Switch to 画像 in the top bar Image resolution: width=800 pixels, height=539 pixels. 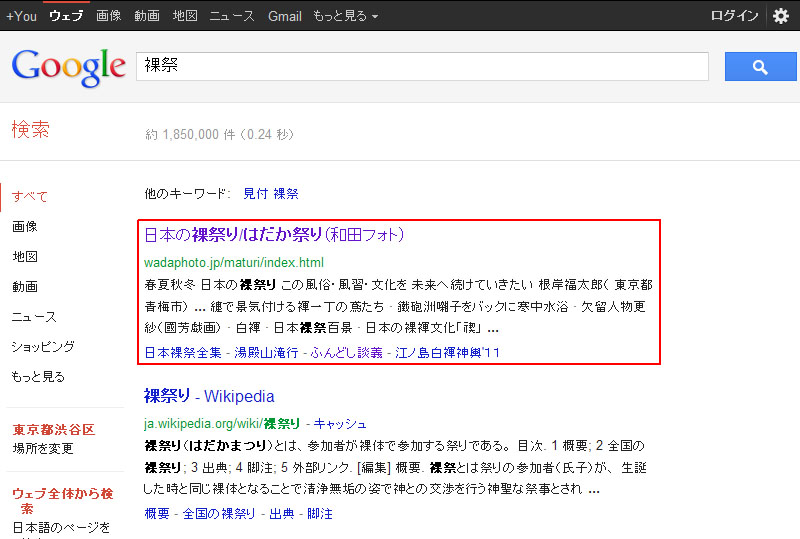(109, 16)
